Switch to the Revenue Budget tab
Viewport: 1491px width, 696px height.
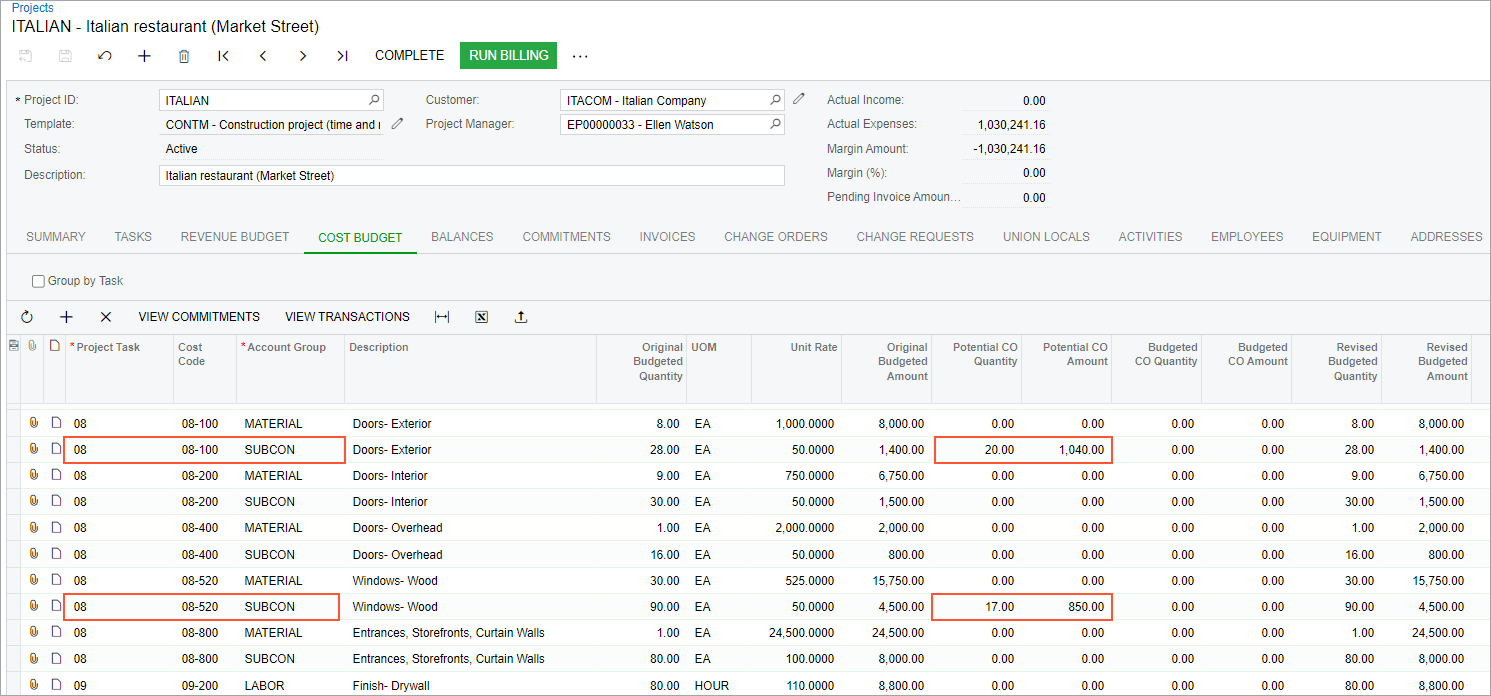(x=235, y=237)
